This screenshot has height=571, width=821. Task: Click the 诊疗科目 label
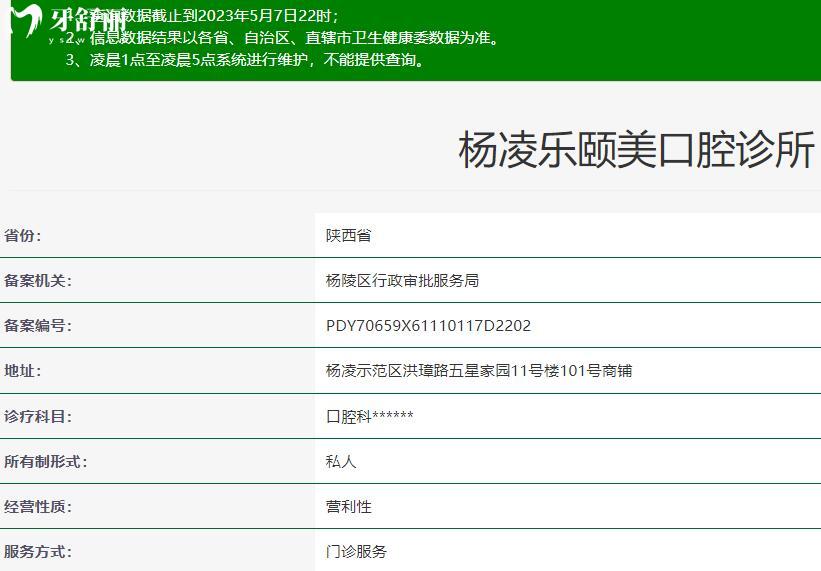click(38, 417)
